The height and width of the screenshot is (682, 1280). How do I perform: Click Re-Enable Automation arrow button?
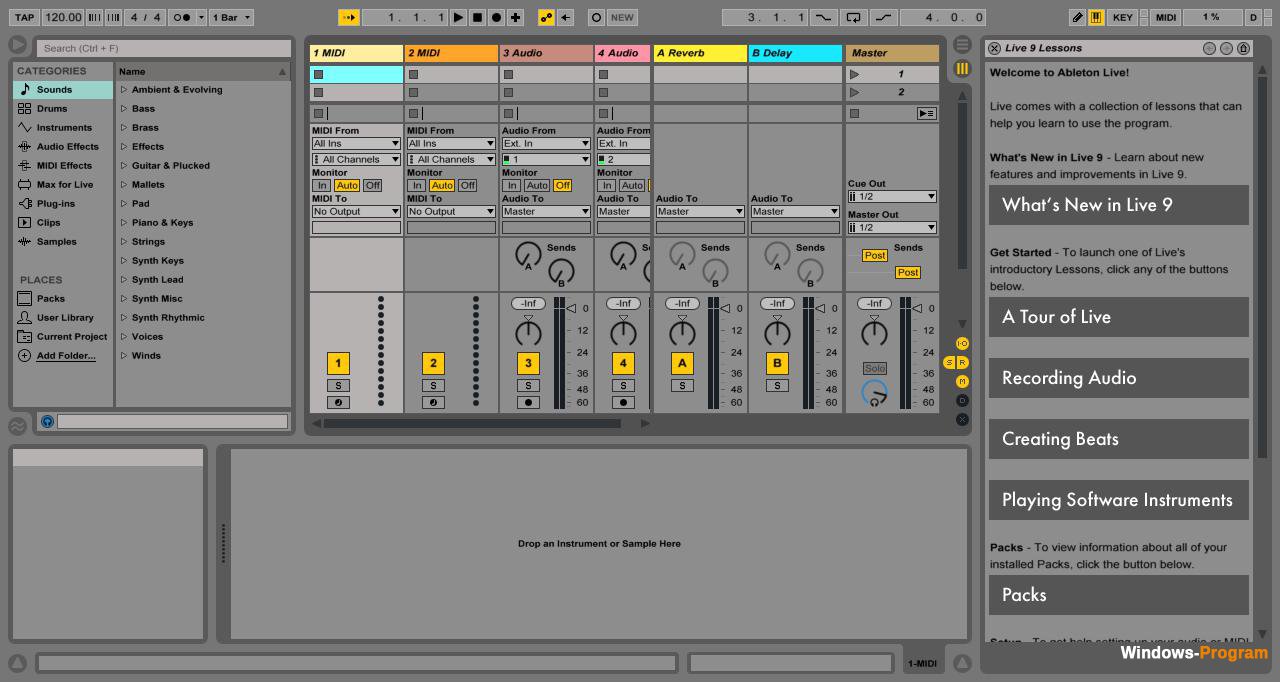point(565,17)
